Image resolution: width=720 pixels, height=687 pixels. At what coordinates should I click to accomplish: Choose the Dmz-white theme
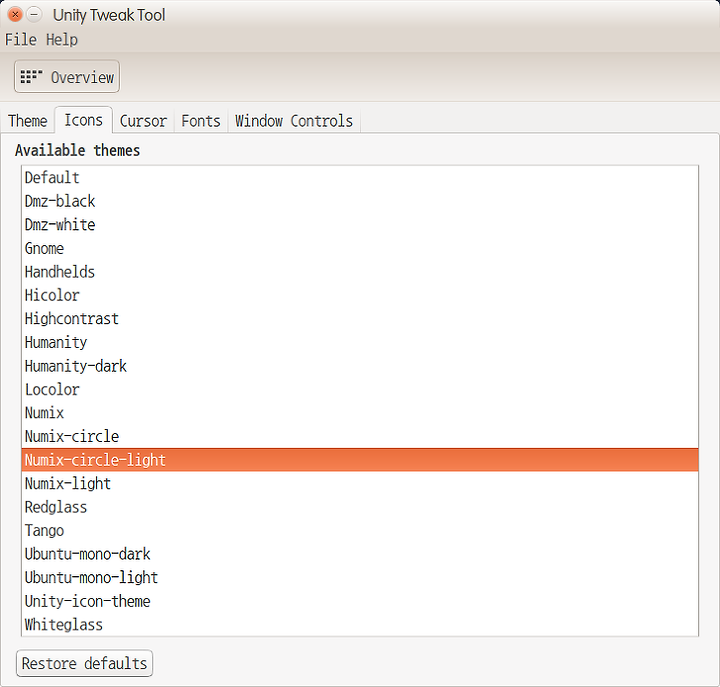(x=360, y=225)
